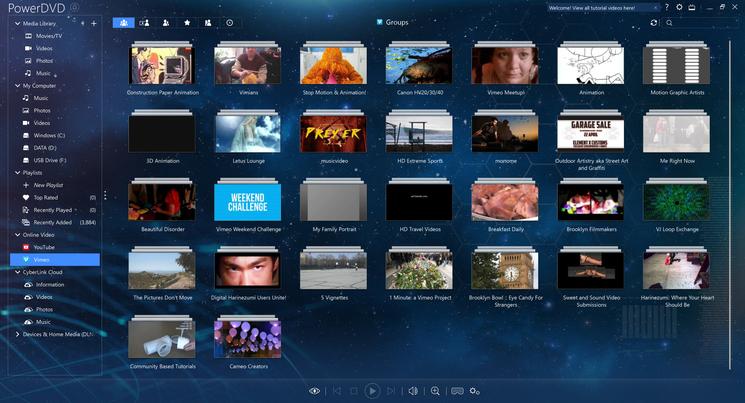This screenshot has height=403, width=745.
Task: Click the play button
Action: click(x=372, y=391)
